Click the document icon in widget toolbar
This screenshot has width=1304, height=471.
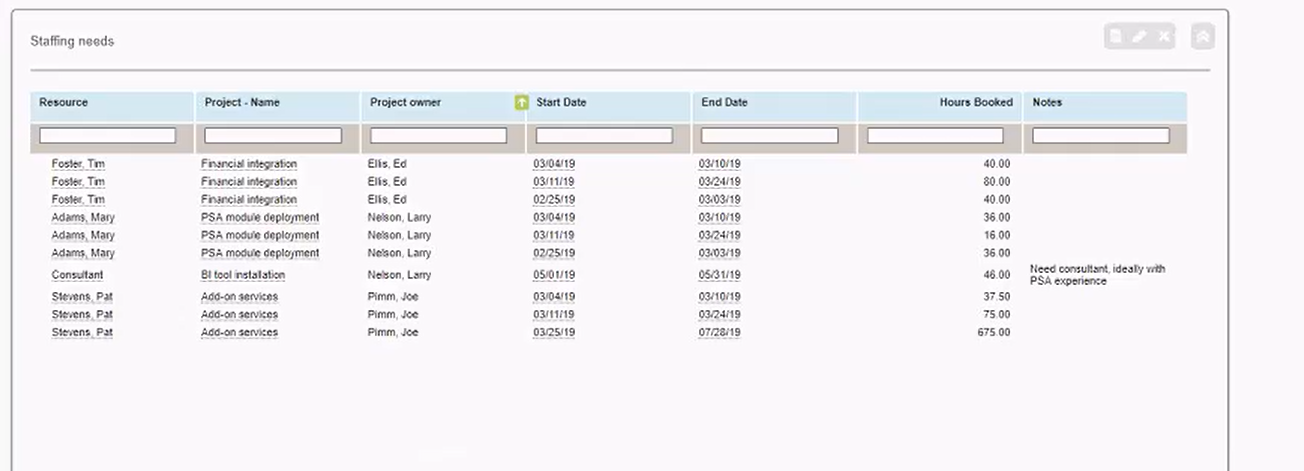click(x=1116, y=37)
